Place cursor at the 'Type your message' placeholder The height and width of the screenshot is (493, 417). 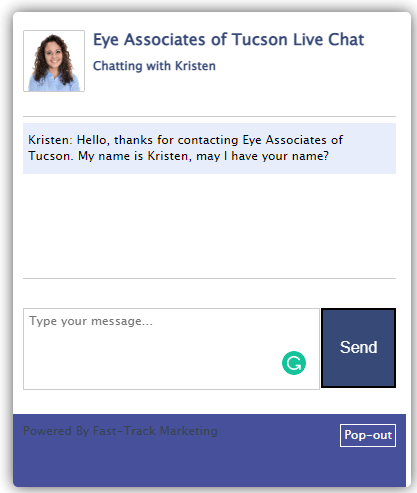[91, 321]
